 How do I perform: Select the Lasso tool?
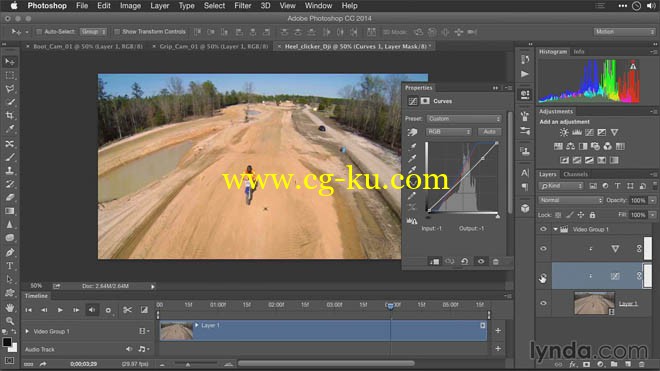(9, 89)
